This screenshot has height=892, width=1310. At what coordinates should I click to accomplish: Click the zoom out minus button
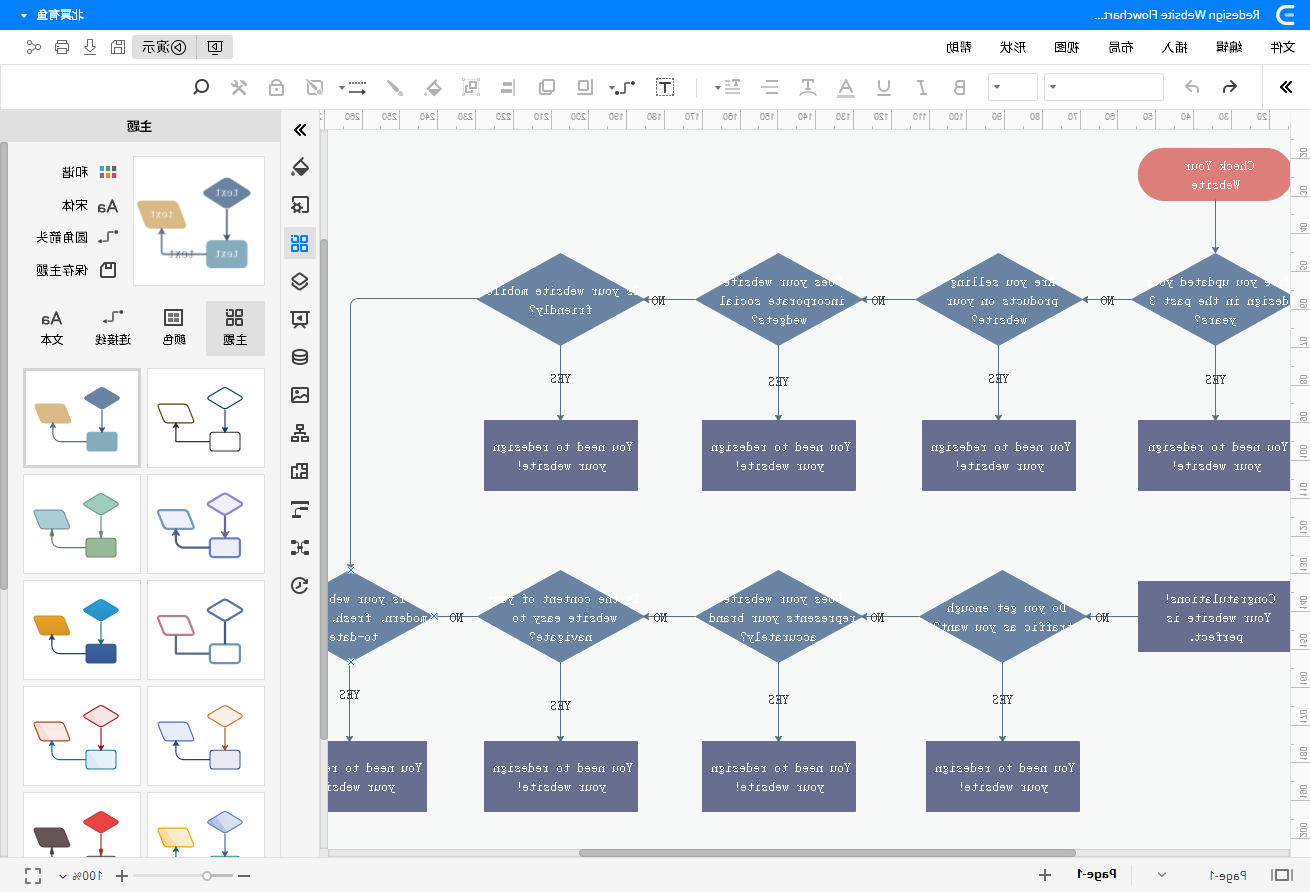244,876
